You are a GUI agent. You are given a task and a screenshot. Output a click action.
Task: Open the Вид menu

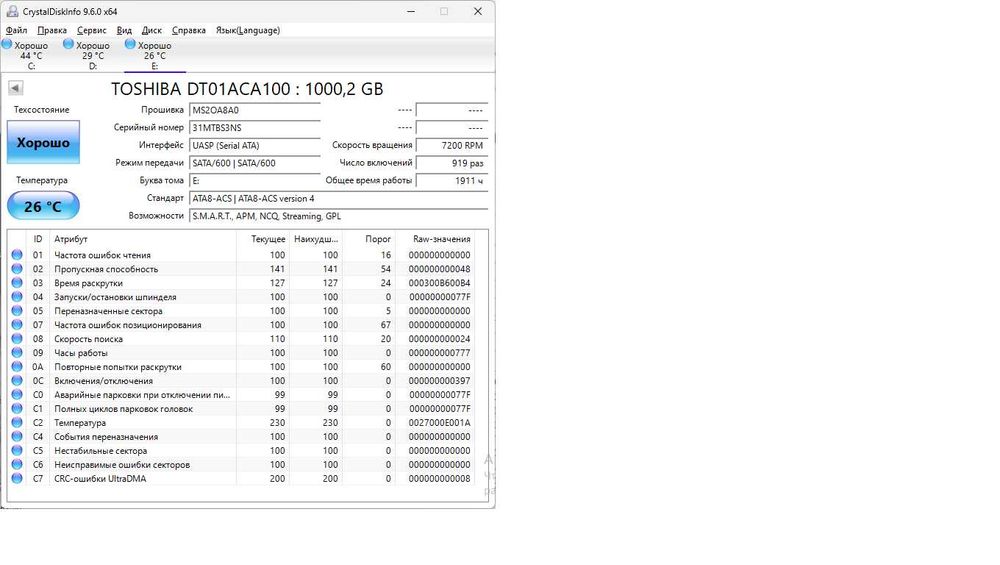coord(124,30)
